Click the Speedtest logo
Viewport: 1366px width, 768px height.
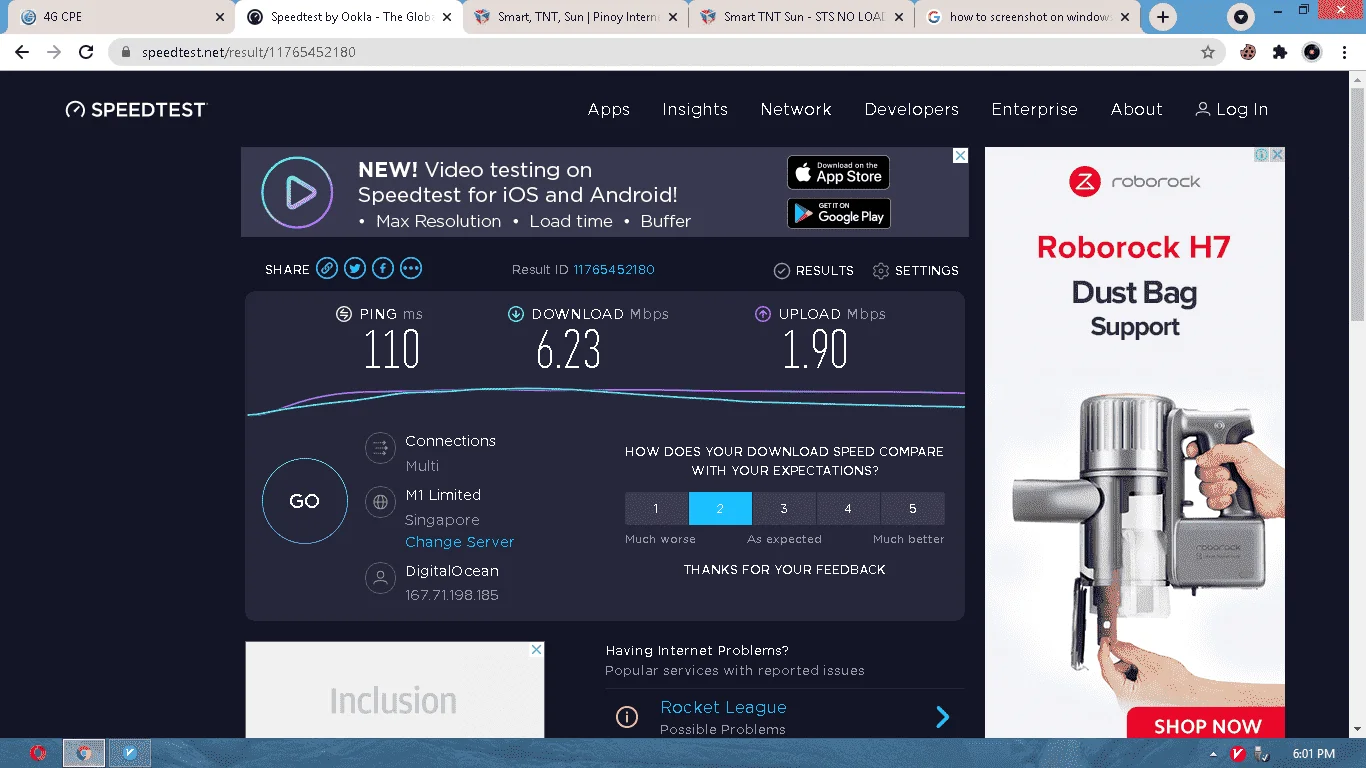(136, 109)
